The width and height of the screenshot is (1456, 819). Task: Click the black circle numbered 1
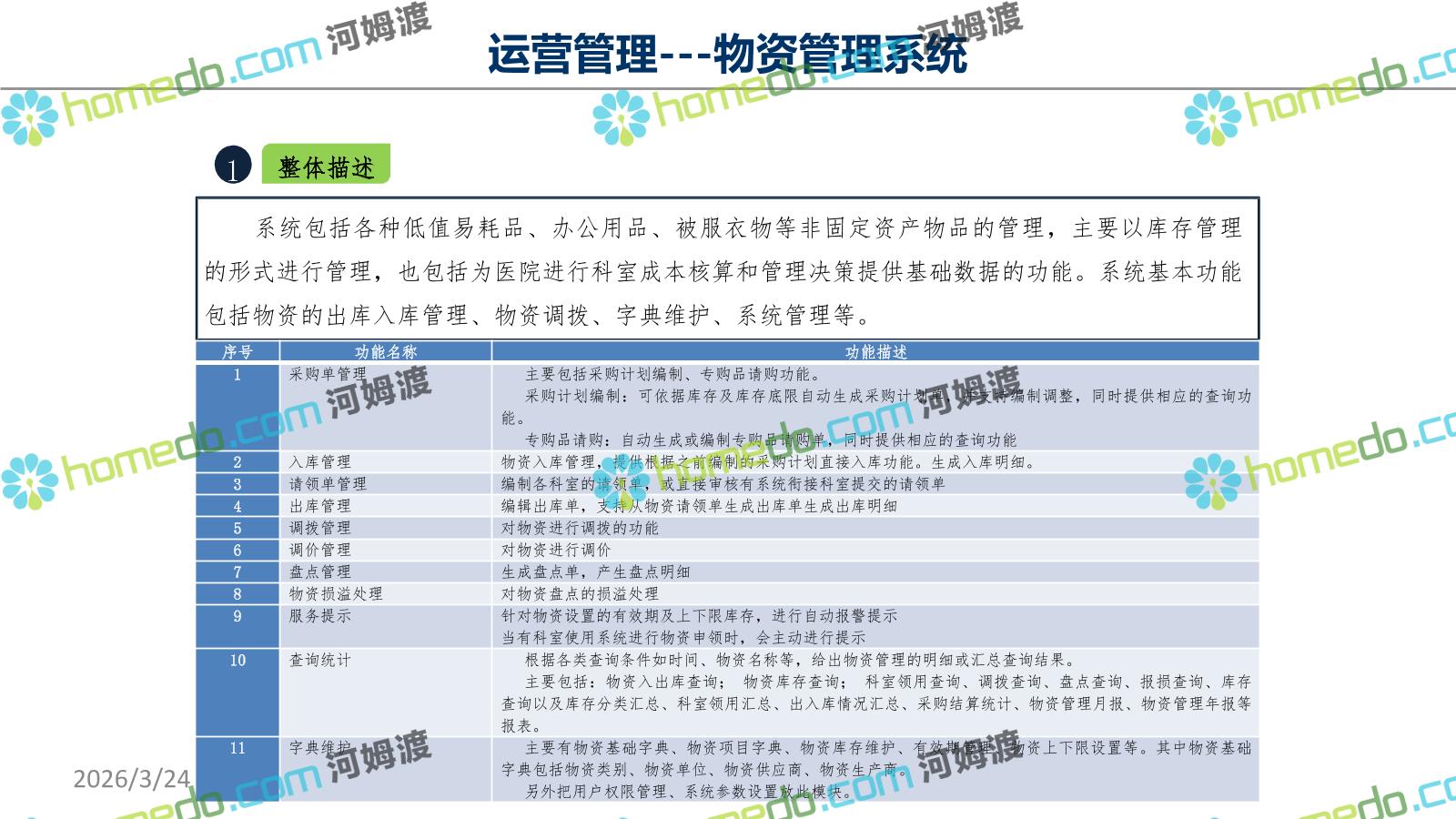233,166
